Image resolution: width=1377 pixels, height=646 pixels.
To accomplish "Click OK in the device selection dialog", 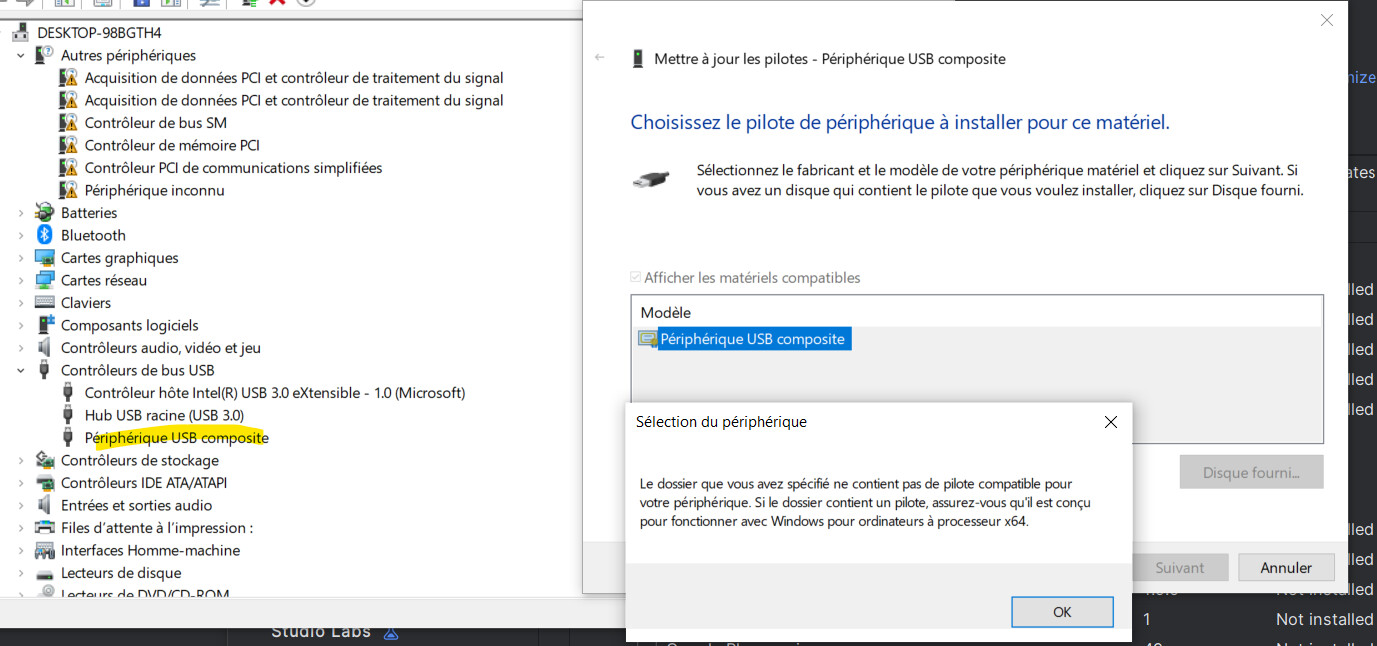I will click(x=1062, y=612).
